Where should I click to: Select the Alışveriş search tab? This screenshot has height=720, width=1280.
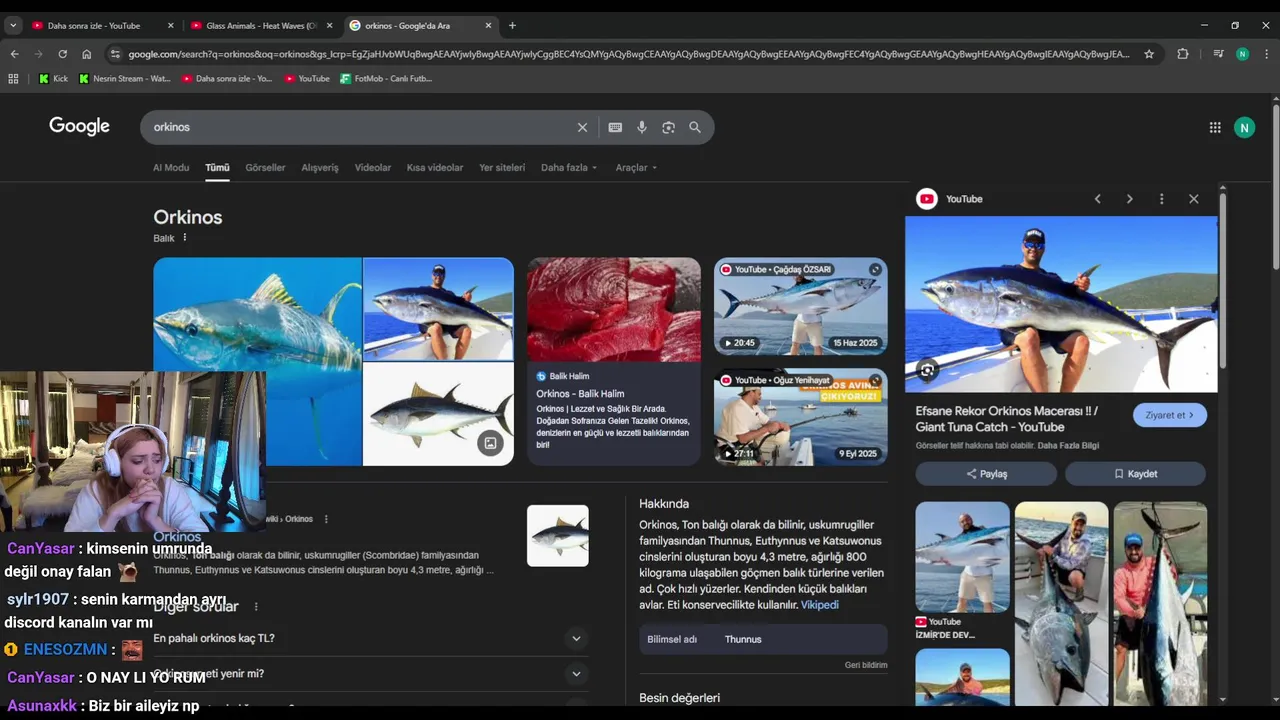coord(320,168)
